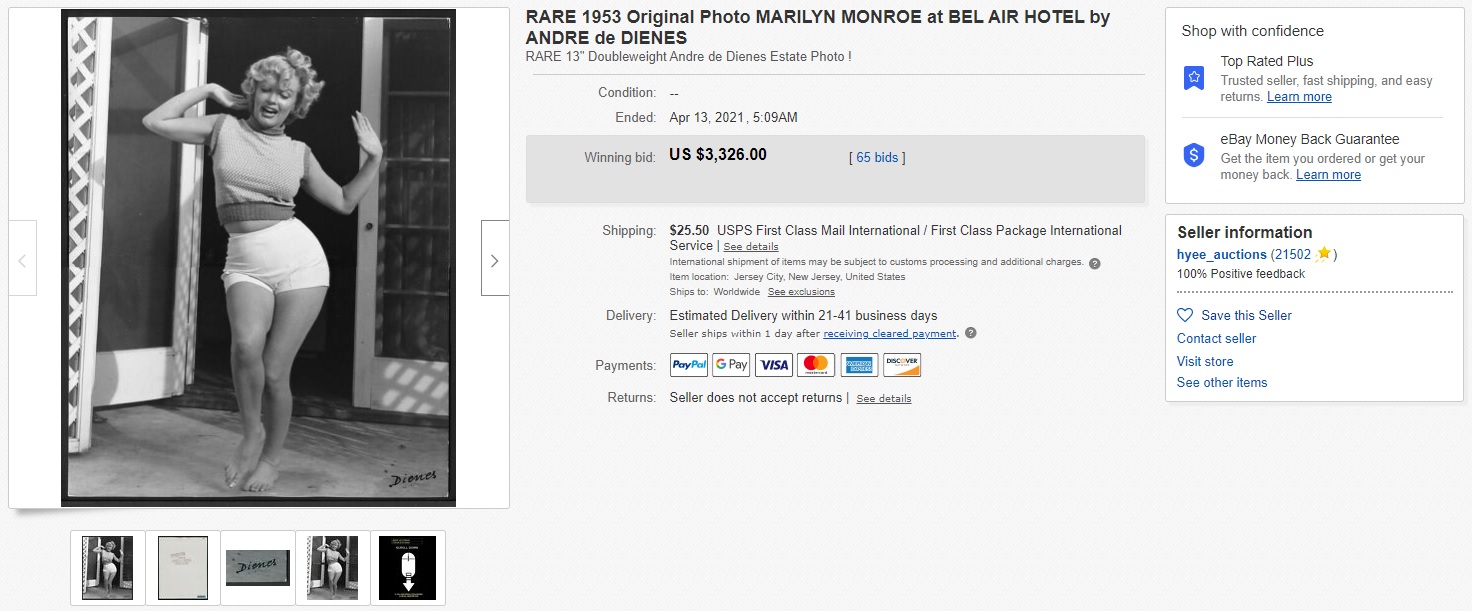Show next photo with right arrow
This screenshot has width=1472, height=611.
(495, 258)
